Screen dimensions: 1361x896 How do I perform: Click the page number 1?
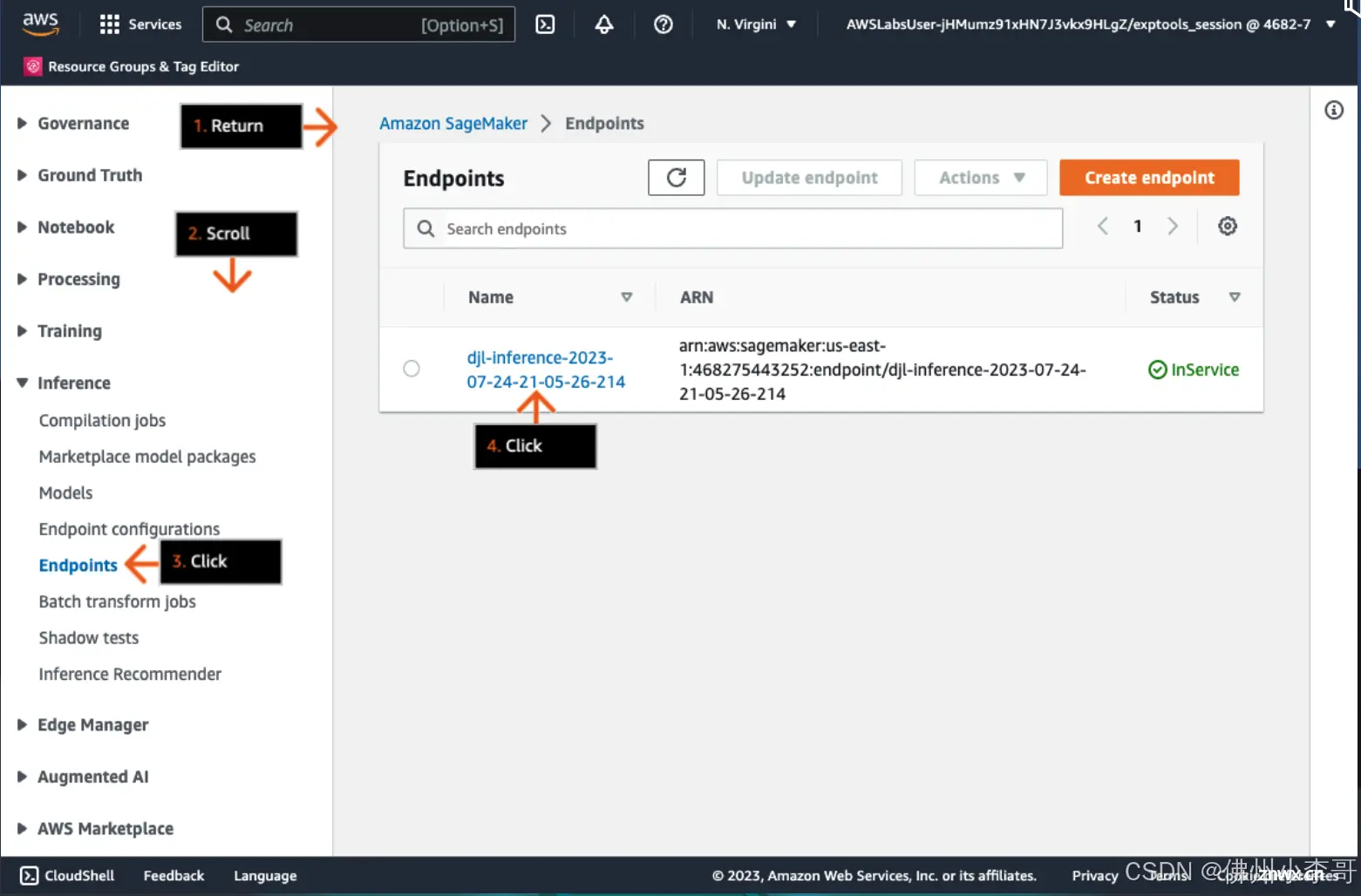[1138, 227]
